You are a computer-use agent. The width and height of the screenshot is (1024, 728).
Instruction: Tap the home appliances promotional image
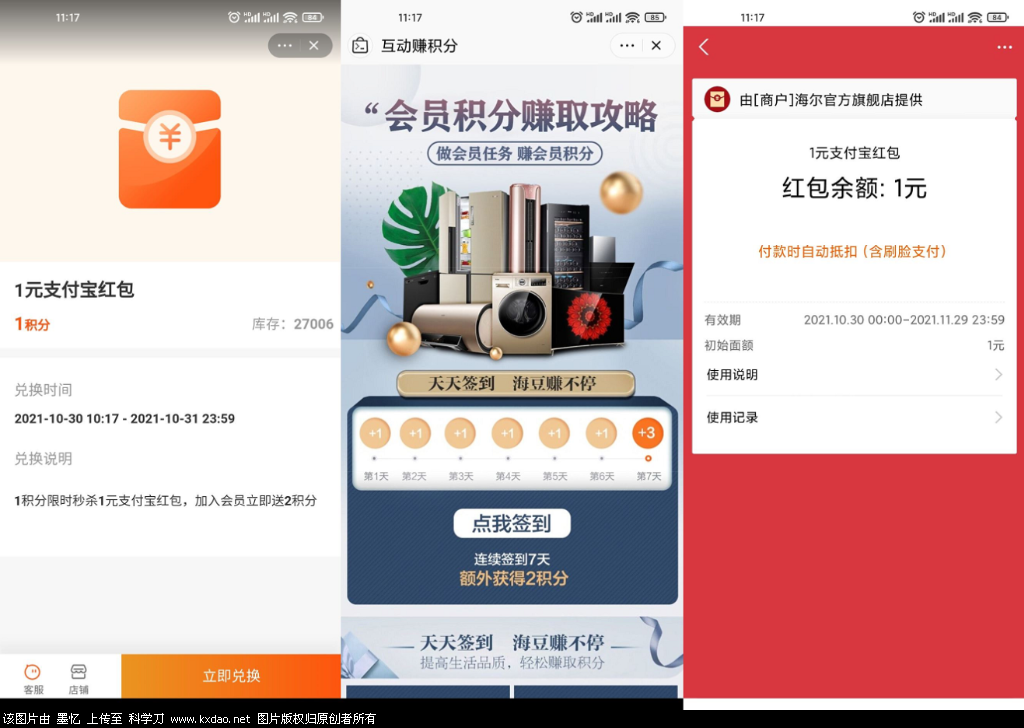click(x=513, y=271)
